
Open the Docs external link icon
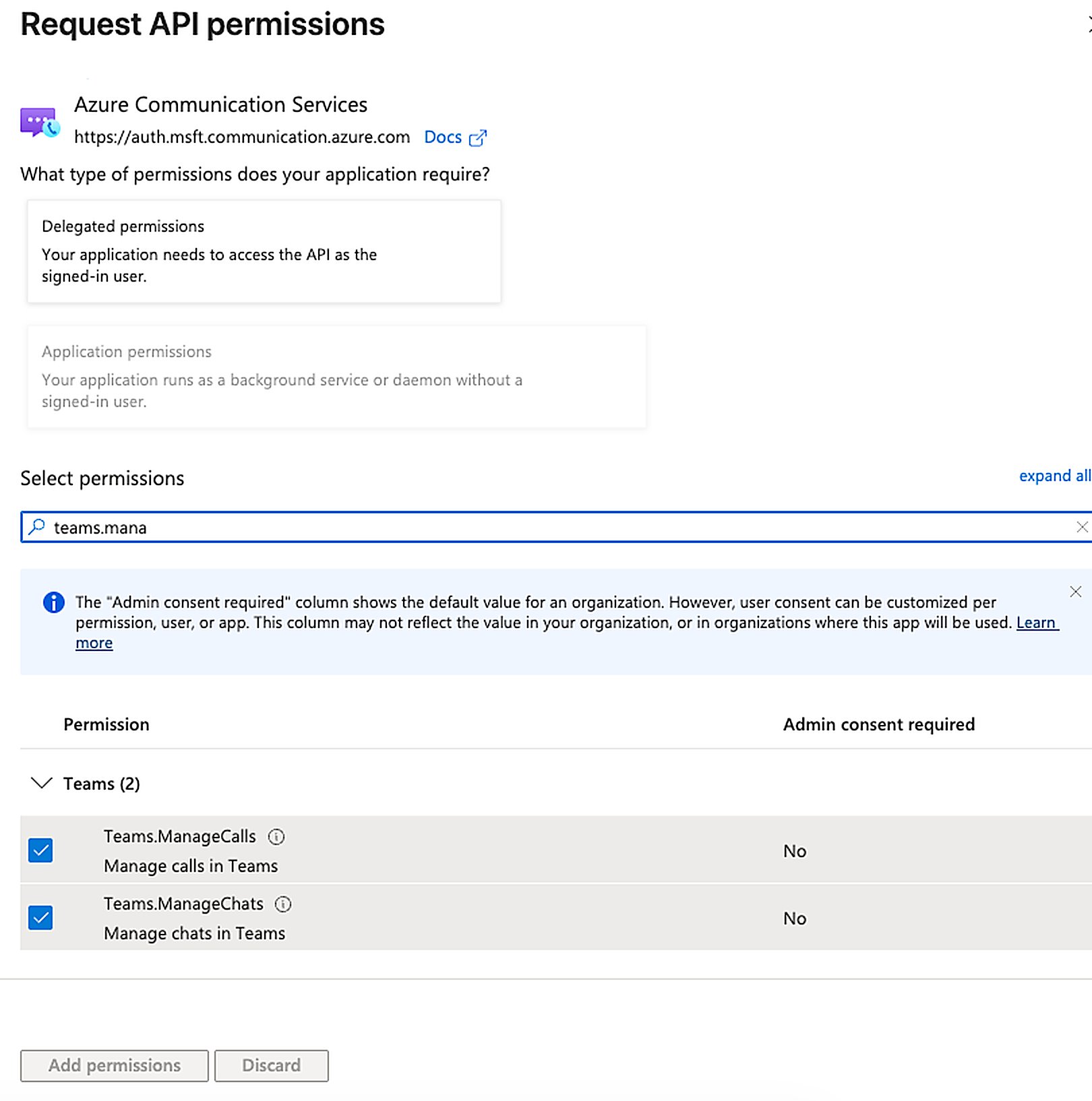pos(477,137)
